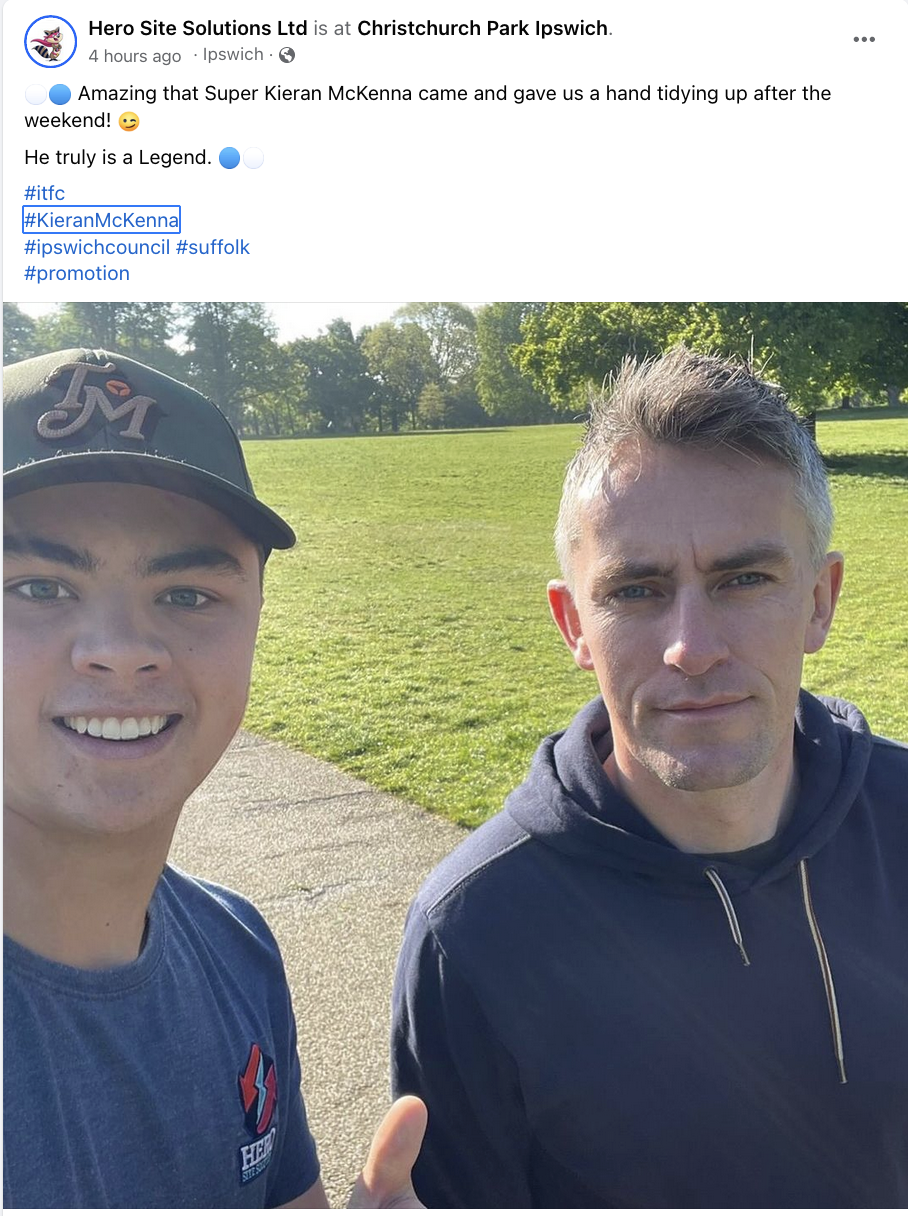Screen dimensions: 908x1216
Task: Open the #itfc hashtag
Action: pyautogui.click(x=45, y=193)
